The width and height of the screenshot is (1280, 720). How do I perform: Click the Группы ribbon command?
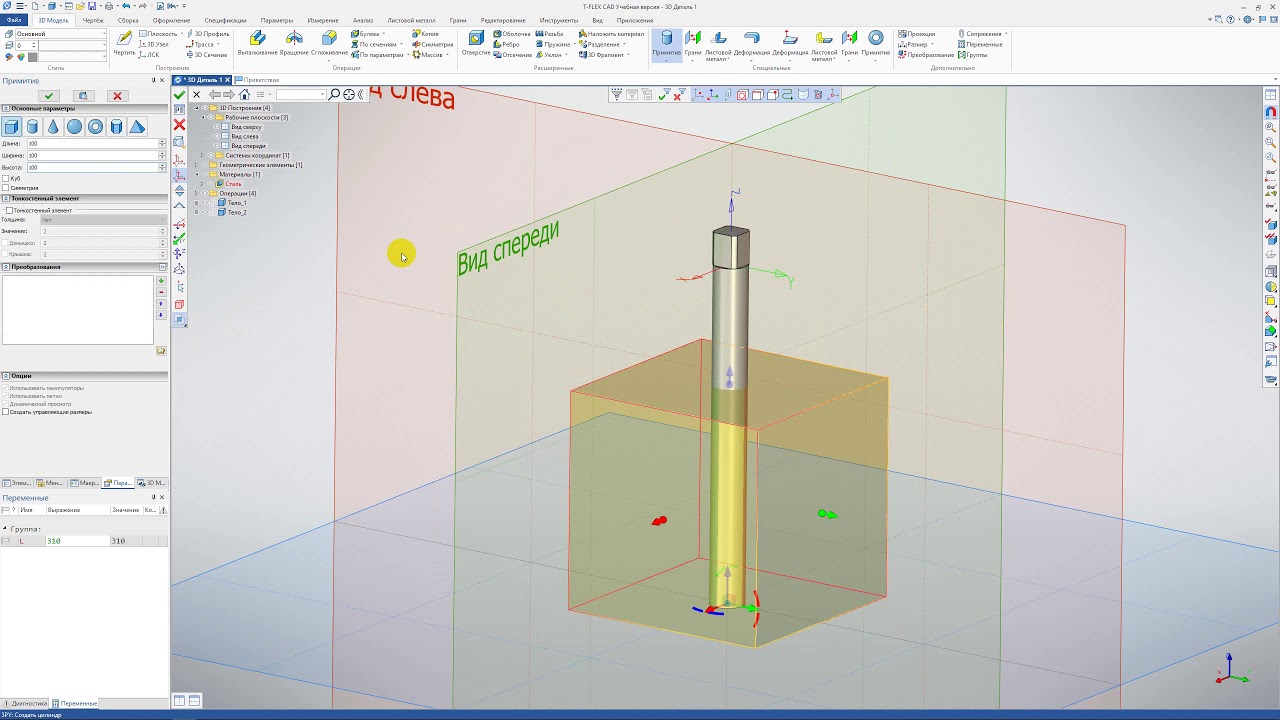(973, 55)
